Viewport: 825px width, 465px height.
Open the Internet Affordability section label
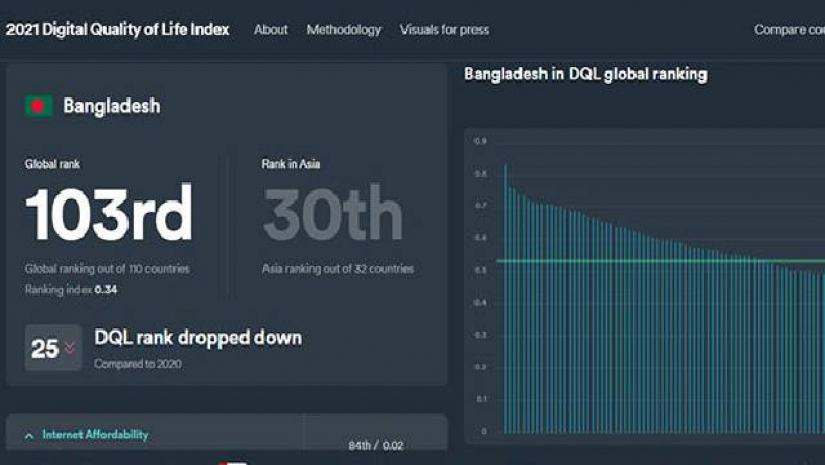pyautogui.click(x=95, y=435)
